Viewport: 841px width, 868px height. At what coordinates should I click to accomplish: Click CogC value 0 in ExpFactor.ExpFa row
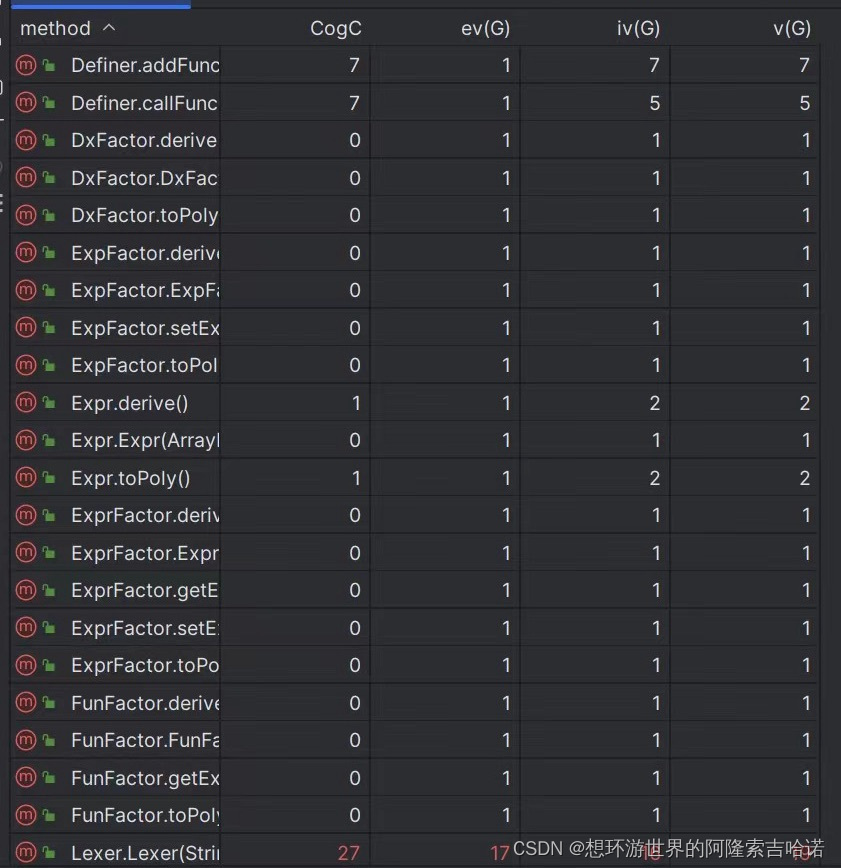click(355, 290)
